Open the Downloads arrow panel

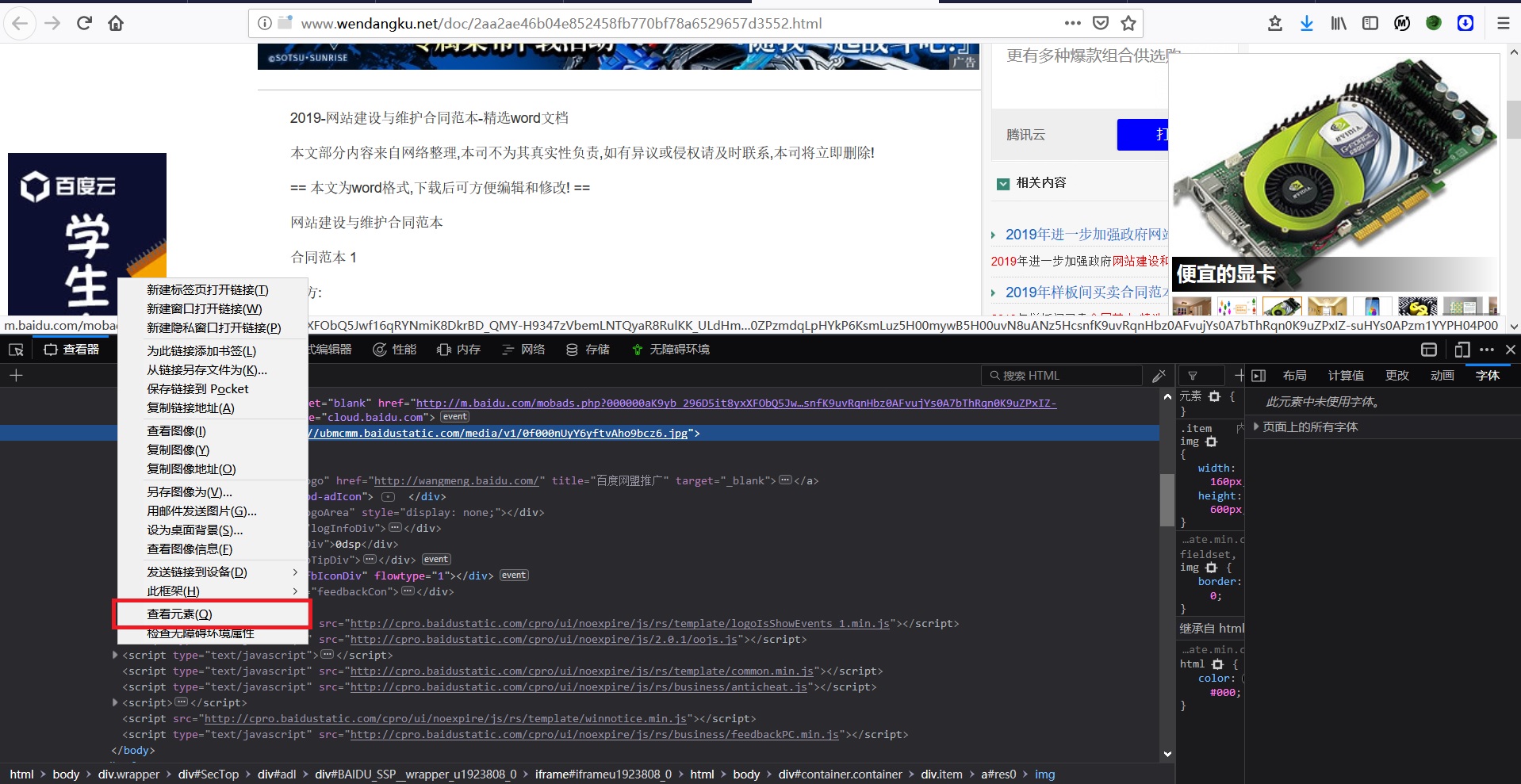[1306, 23]
